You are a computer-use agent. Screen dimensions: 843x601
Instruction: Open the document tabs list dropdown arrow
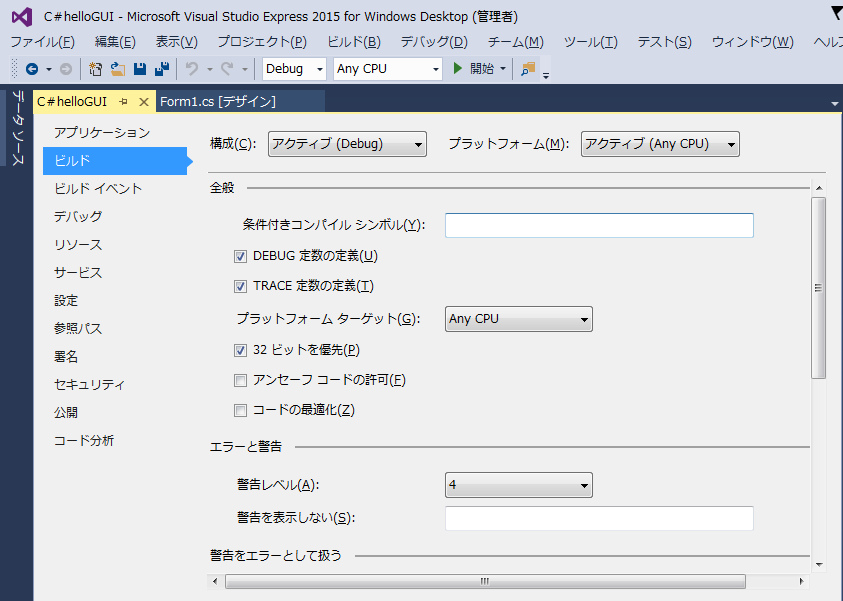coord(834,103)
